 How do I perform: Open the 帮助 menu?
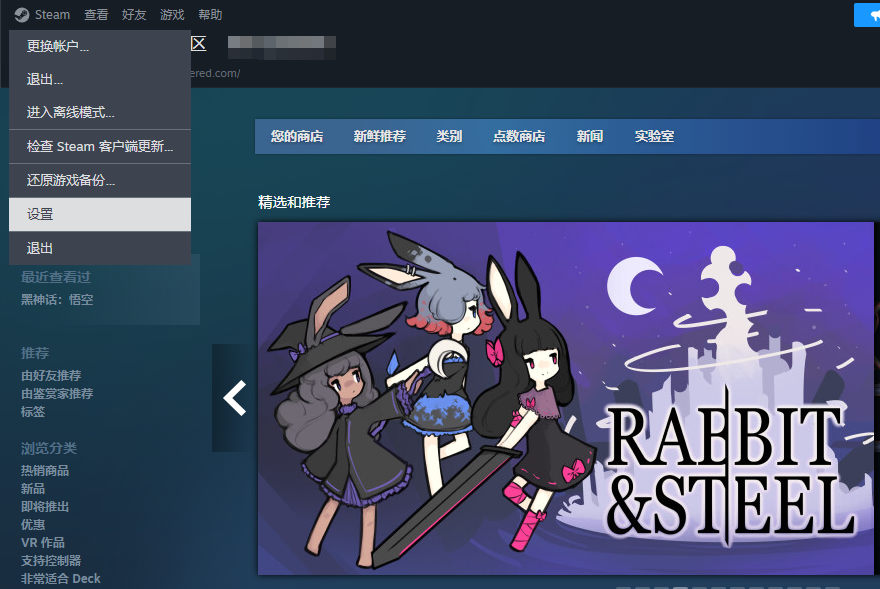[210, 15]
